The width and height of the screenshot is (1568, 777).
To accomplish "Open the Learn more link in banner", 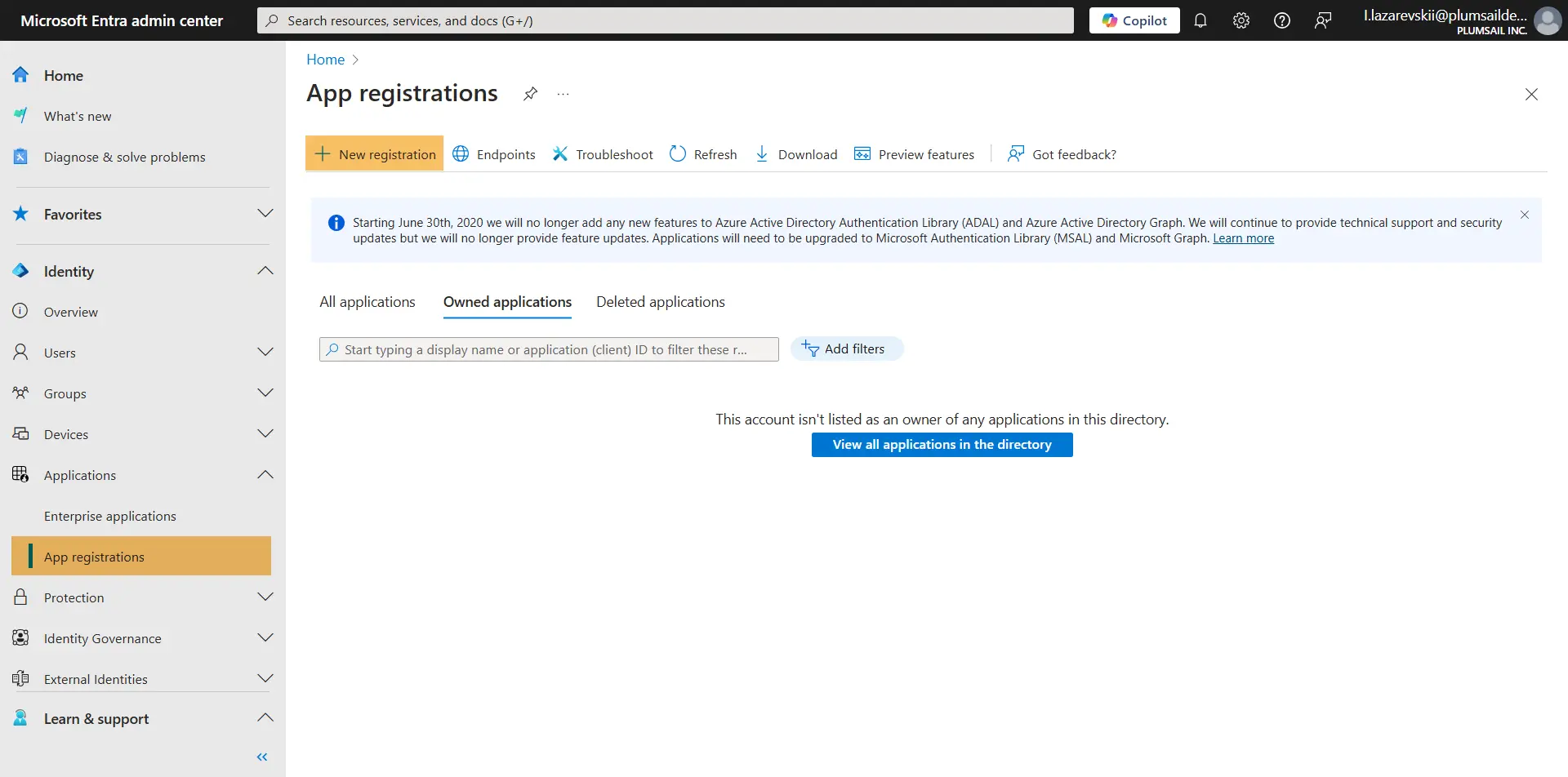I will (x=1243, y=238).
